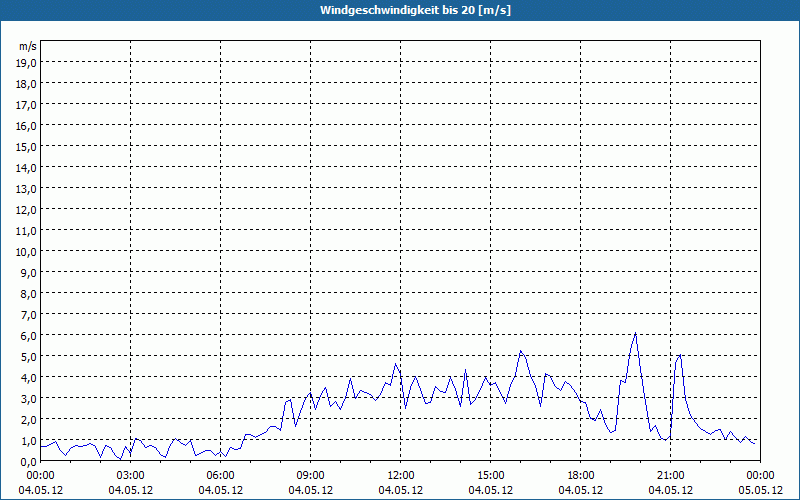This screenshot has width=800, height=500.
Task: Click the 'm/s' unit label on the y-axis
Action: (28, 46)
